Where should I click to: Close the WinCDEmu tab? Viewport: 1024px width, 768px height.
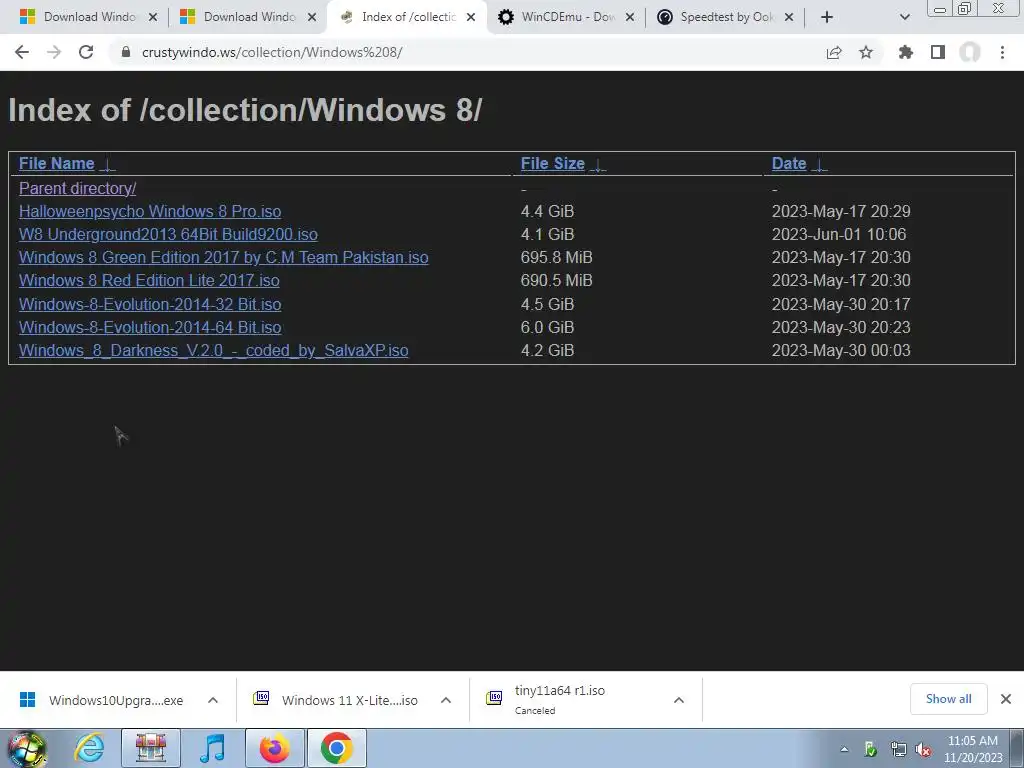(x=630, y=17)
